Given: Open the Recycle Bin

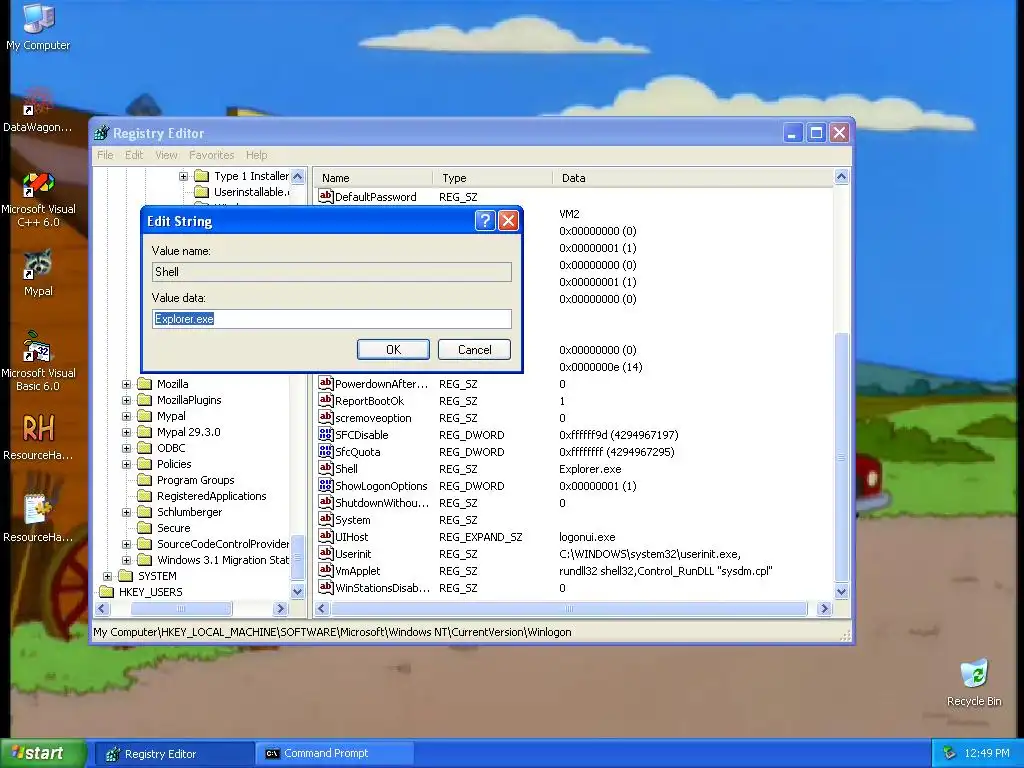Looking at the screenshot, I should 974,682.
